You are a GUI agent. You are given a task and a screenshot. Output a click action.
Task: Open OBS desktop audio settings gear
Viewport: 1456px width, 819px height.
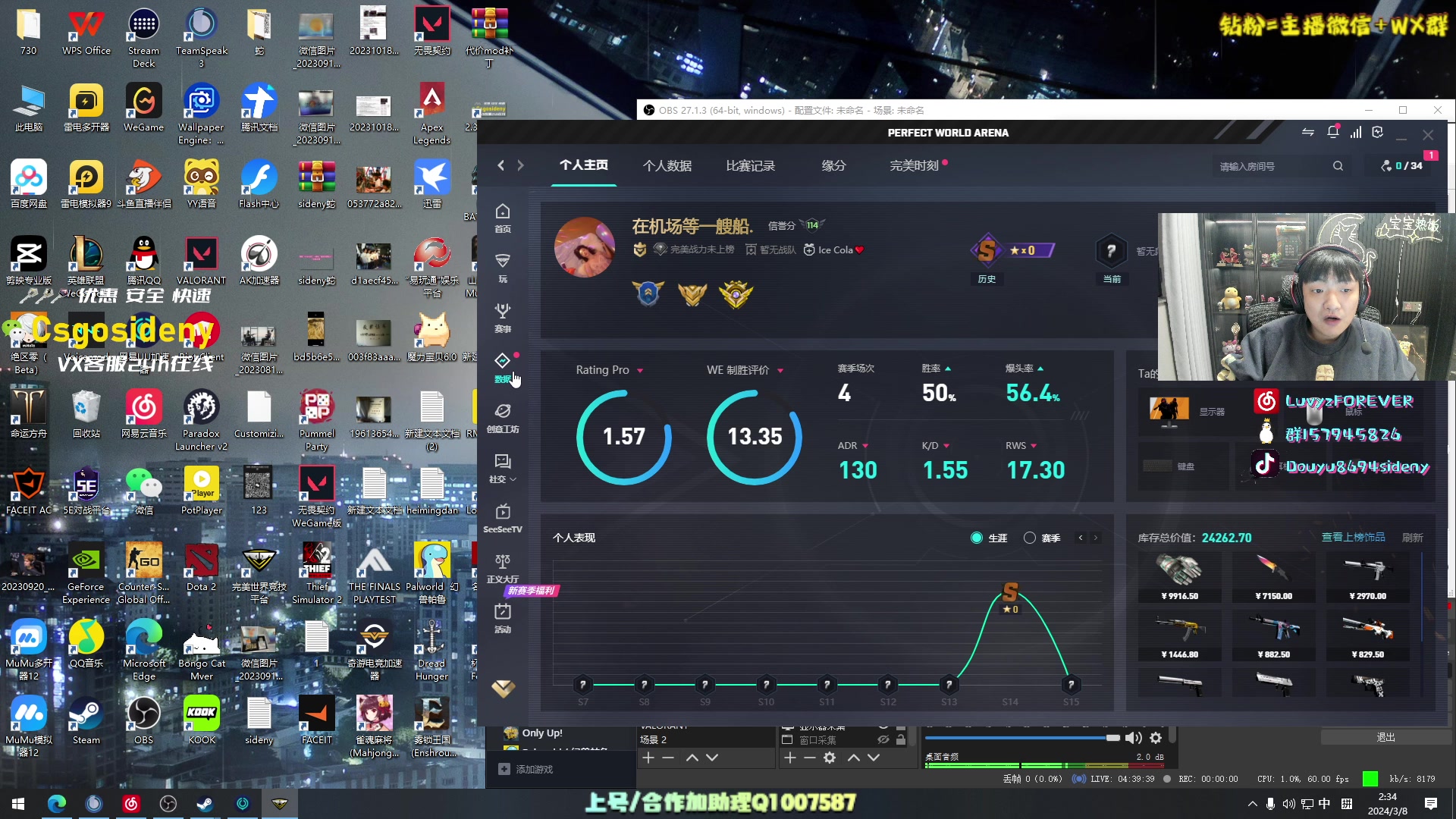click(1156, 737)
